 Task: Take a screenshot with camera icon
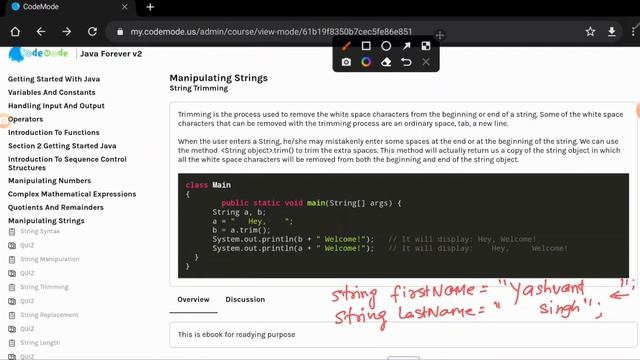click(x=346, y=62)
